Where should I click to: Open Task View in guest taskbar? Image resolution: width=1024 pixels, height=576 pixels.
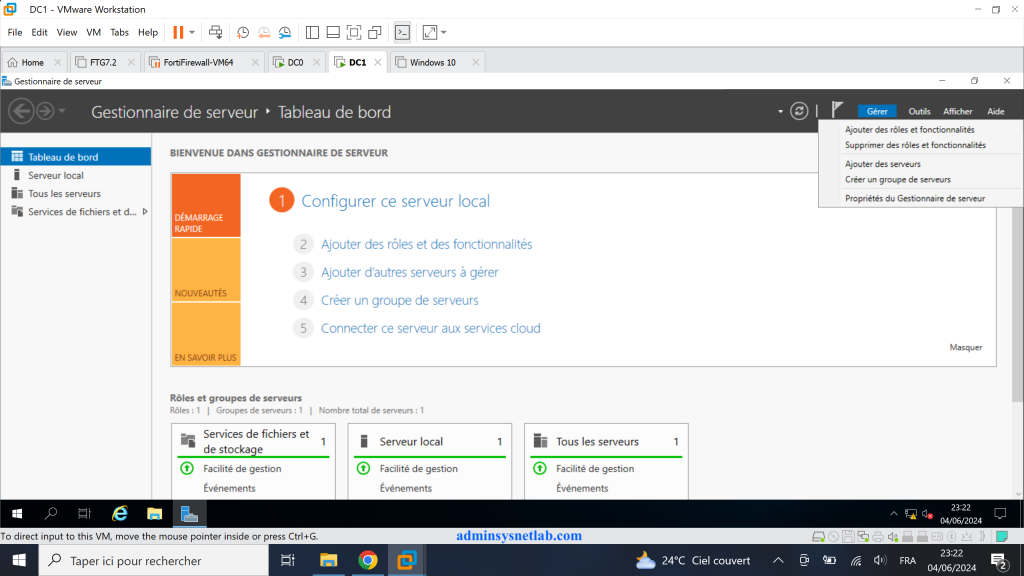(84, 514)
